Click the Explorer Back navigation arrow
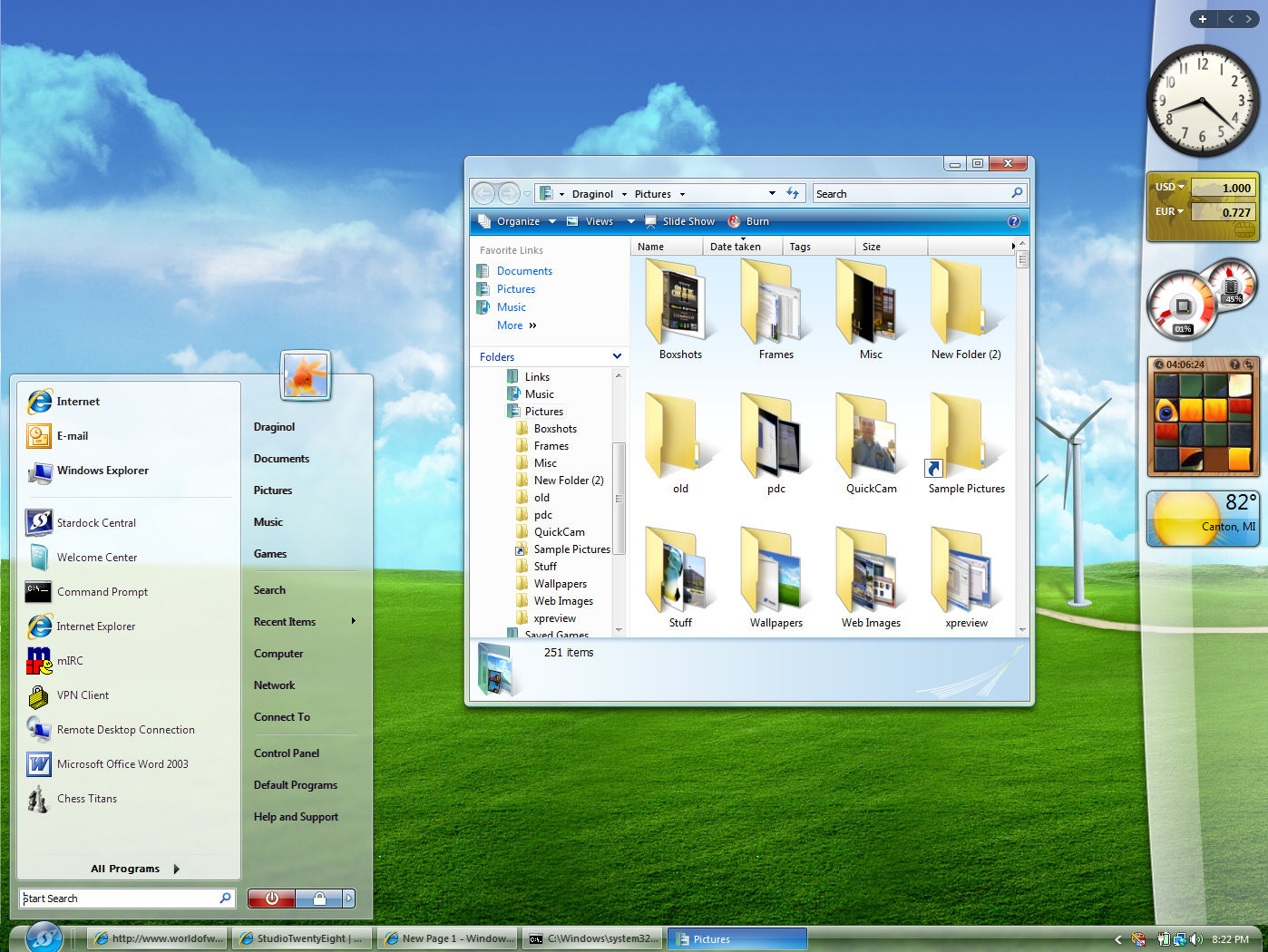This screenshot has height=952, width=1268. click(484, 193)
